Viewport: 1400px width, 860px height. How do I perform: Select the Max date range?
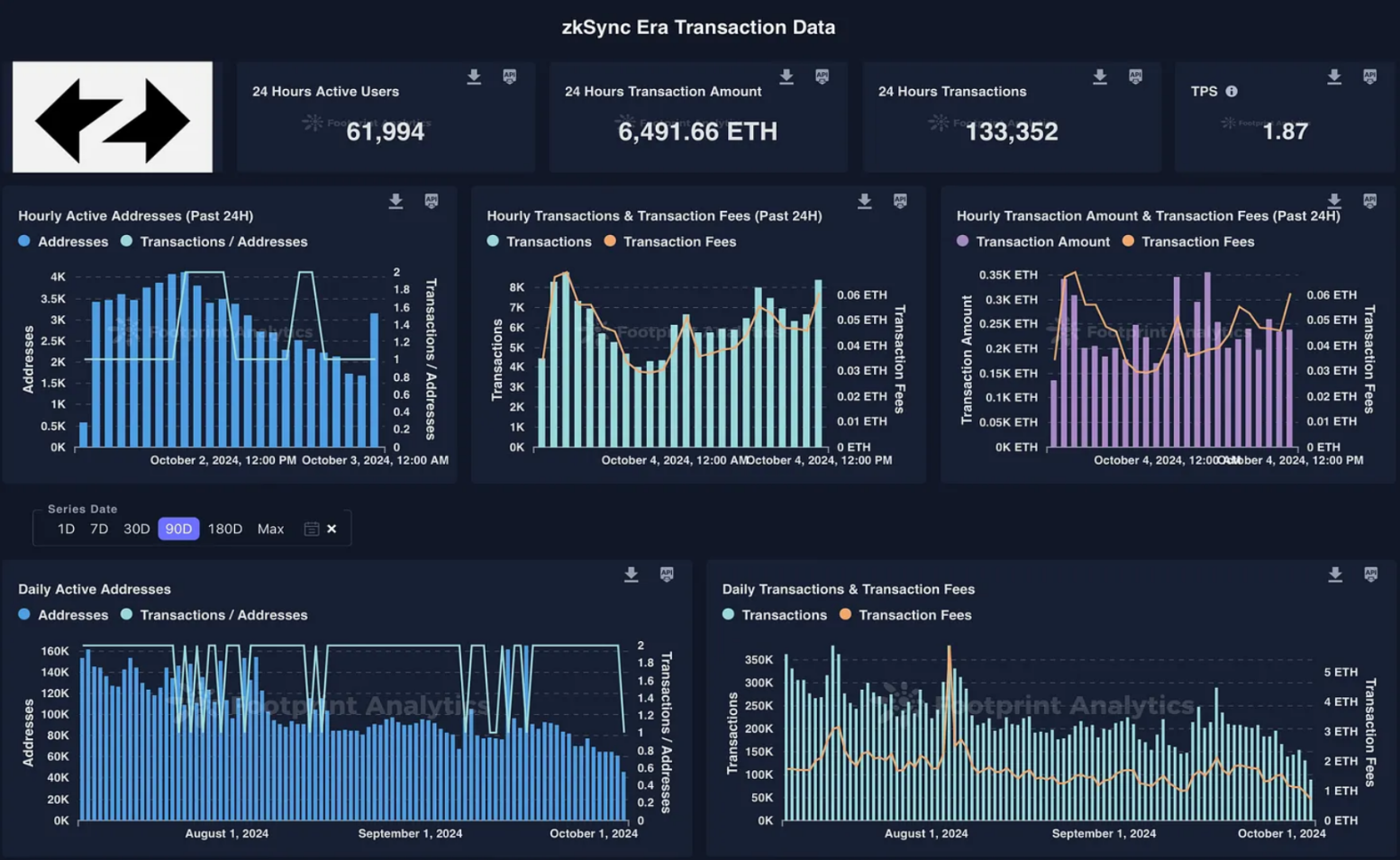coord(270,530)
